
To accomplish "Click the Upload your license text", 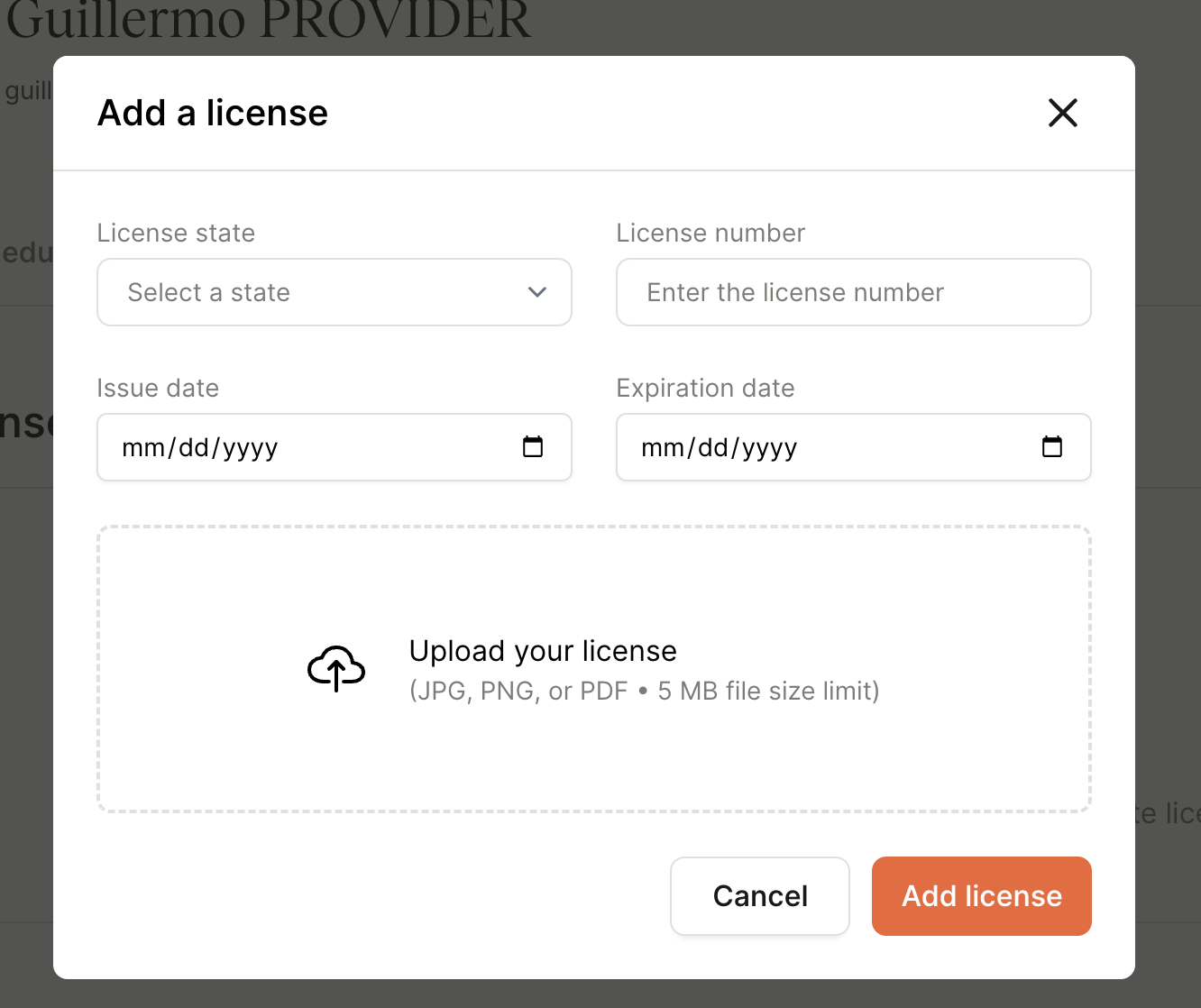I will [543, 651].
